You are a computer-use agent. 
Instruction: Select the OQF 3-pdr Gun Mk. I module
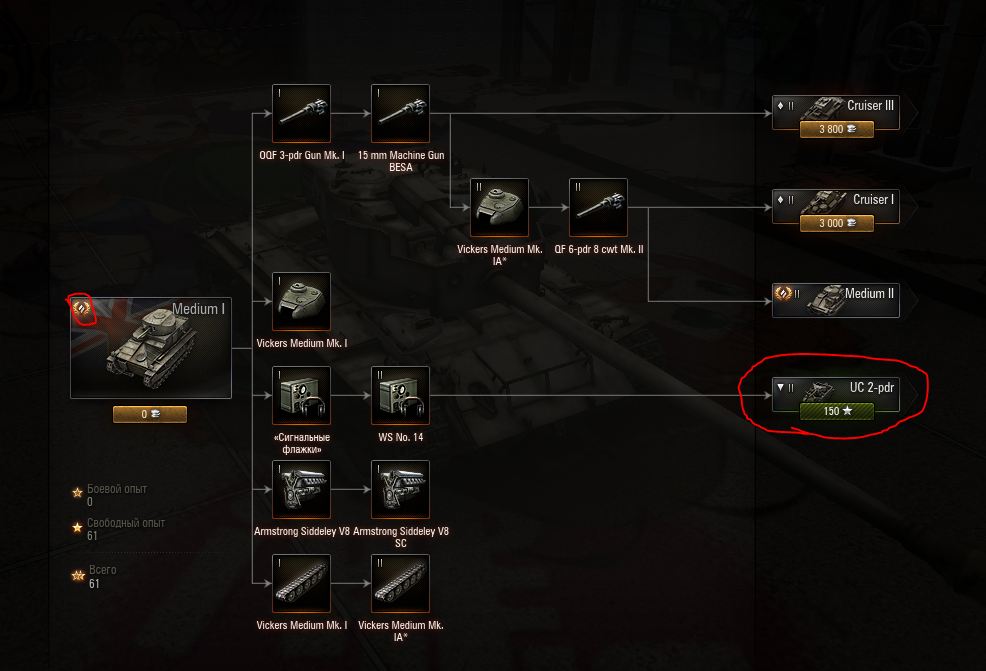[x=301, y=114]
